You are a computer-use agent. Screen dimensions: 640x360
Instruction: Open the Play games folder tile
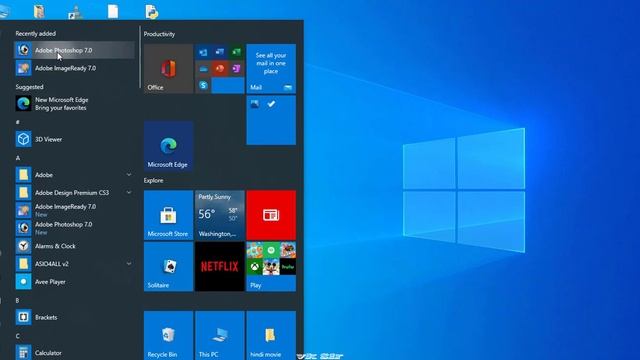(x=271, y=267)
